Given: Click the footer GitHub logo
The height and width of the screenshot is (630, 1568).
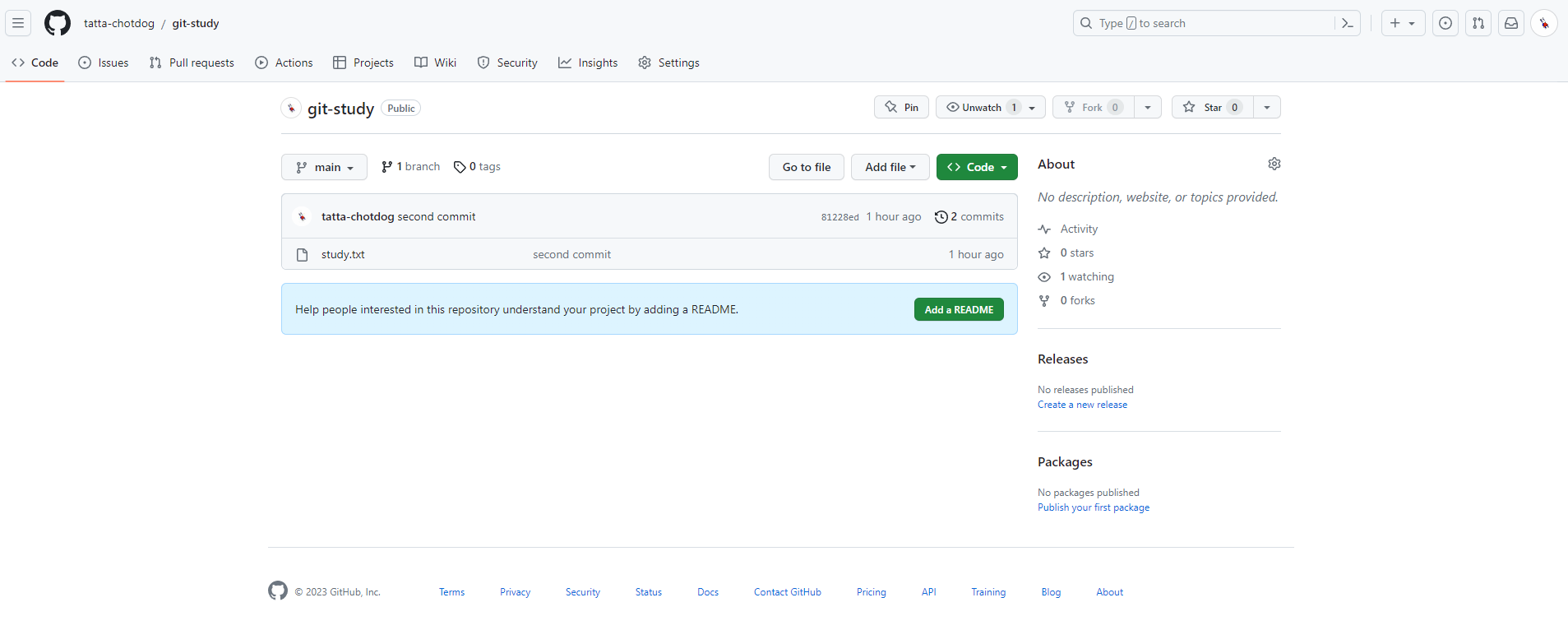Looking at the screenshot, I should (278, 591).
